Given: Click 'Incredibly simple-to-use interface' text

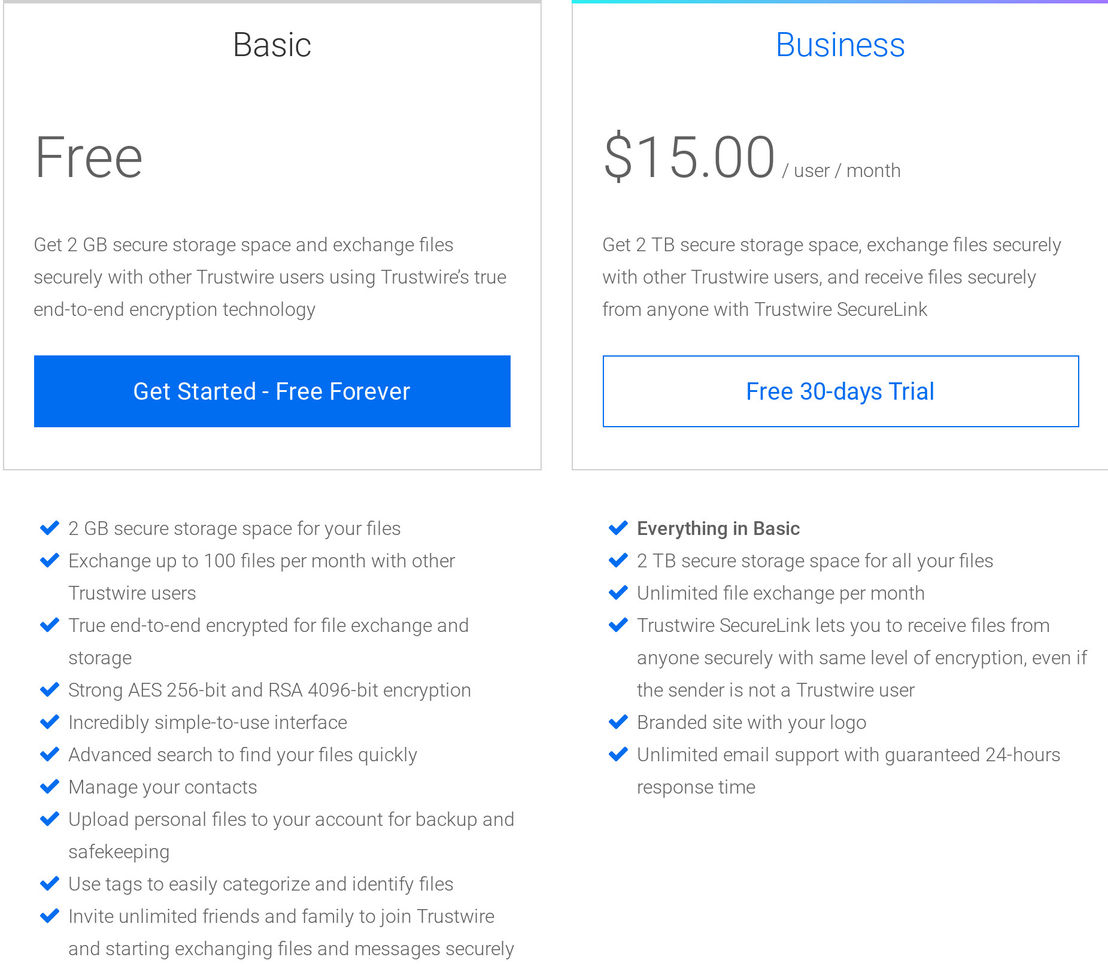Looking at the screenshot, I should click(x=208, y=722).
